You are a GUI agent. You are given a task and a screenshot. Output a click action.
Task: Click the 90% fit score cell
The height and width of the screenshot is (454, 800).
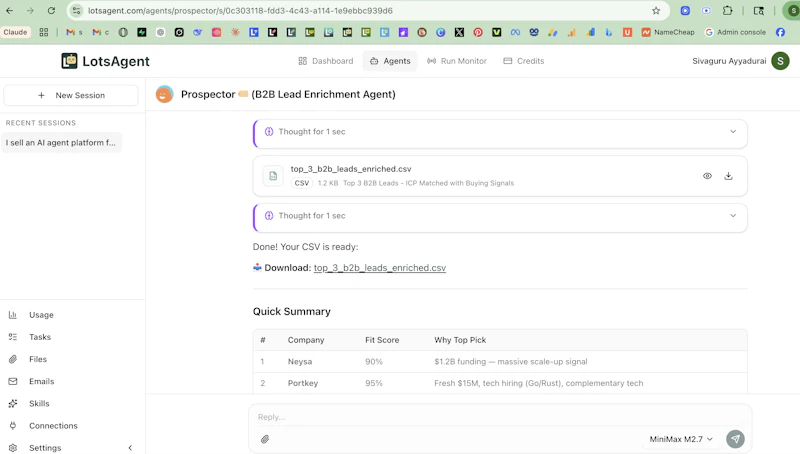[374, 362]
